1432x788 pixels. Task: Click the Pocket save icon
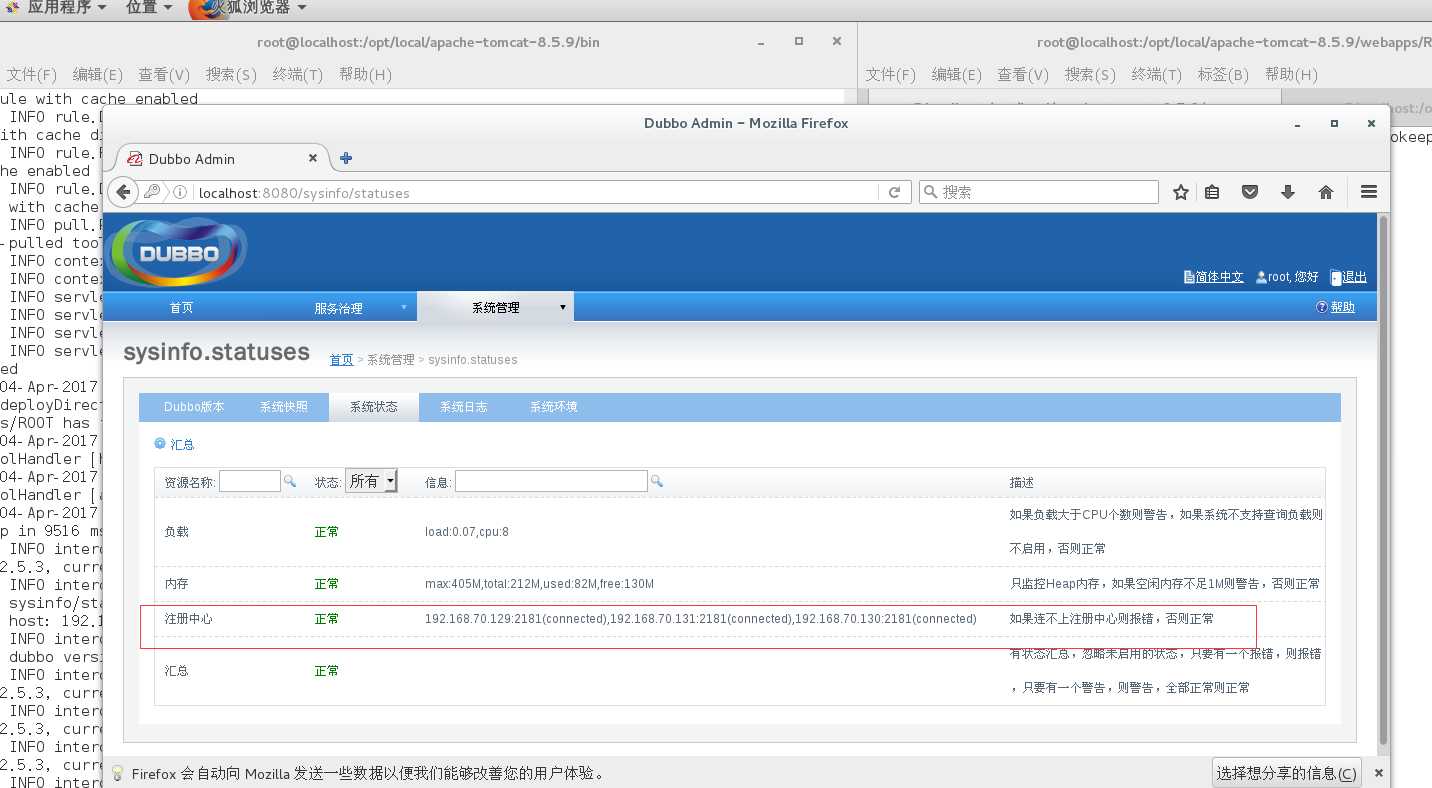click(x=1249, y=192)
